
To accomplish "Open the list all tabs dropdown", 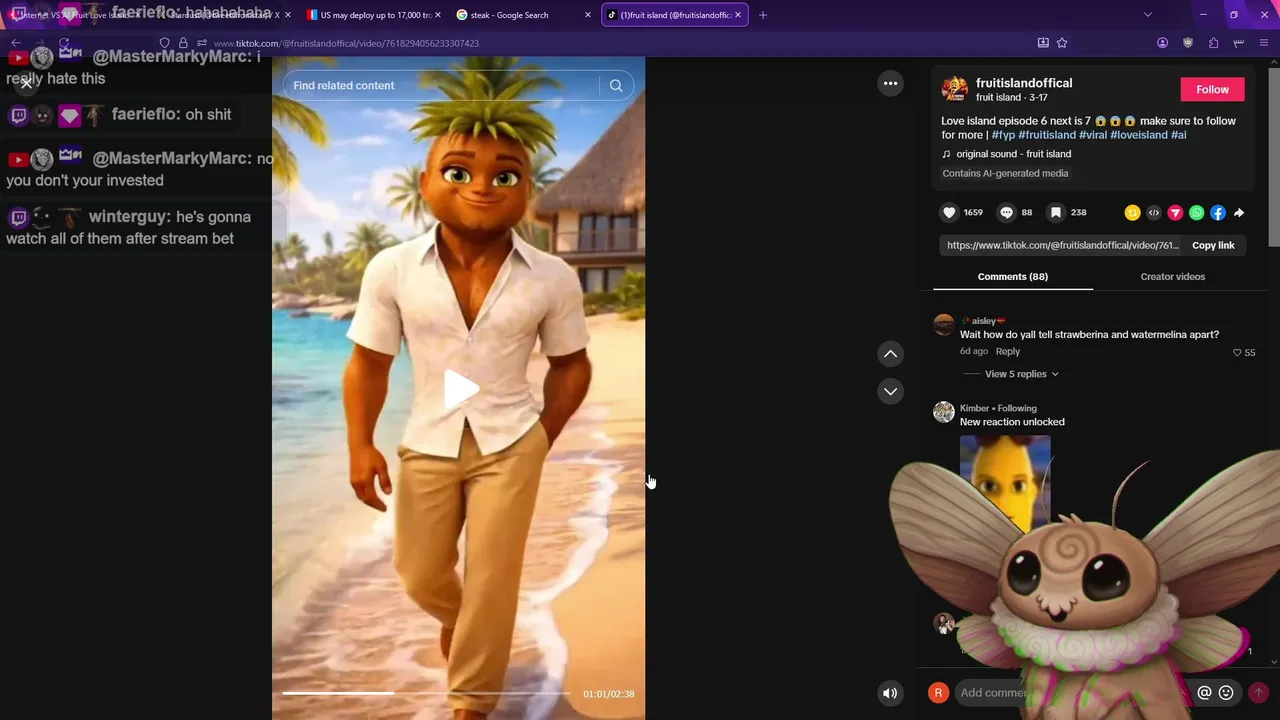I will [x=1147, y=15].
